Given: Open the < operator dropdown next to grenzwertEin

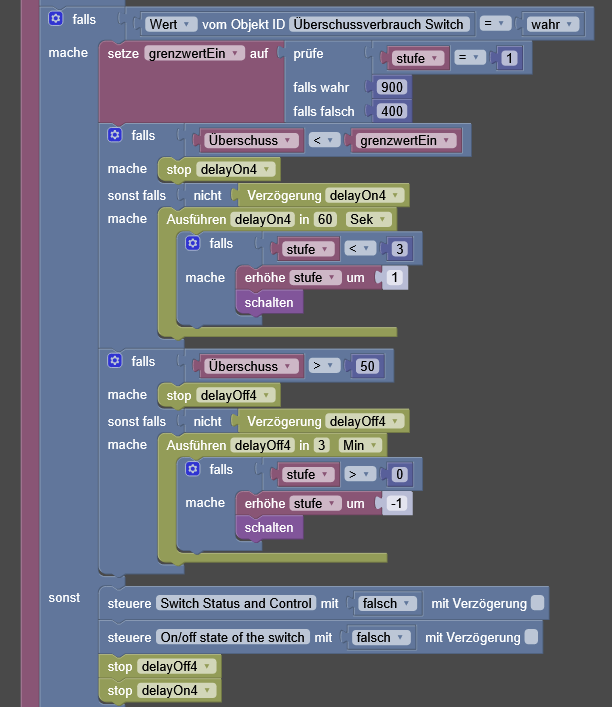Looking at the screenshot, I should [x=324, y=140].
